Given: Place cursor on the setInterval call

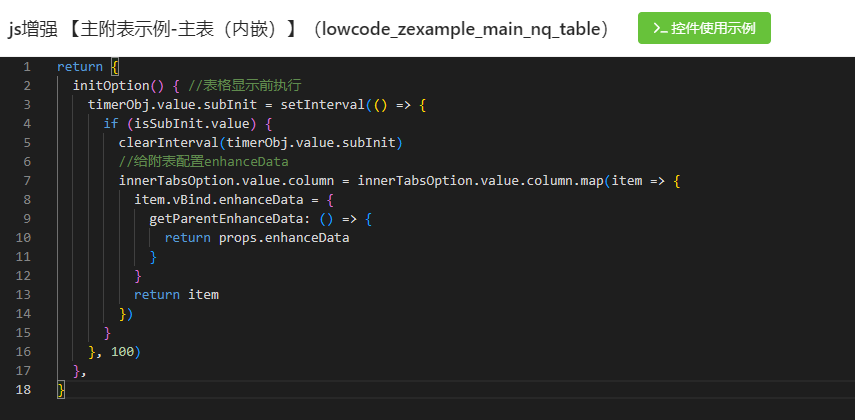Looking at the screenshot, I should coord(316,104).
